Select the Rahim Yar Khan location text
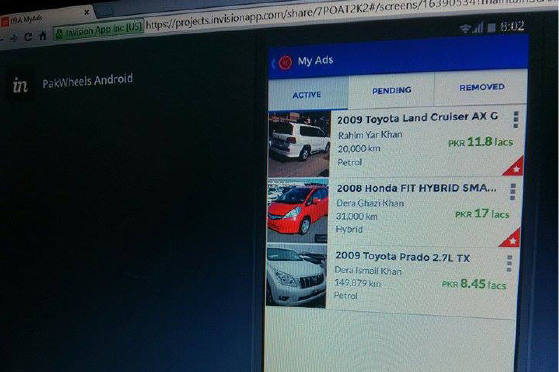The height and width of the screenshot is (372, 559). (x=370, y=135)
